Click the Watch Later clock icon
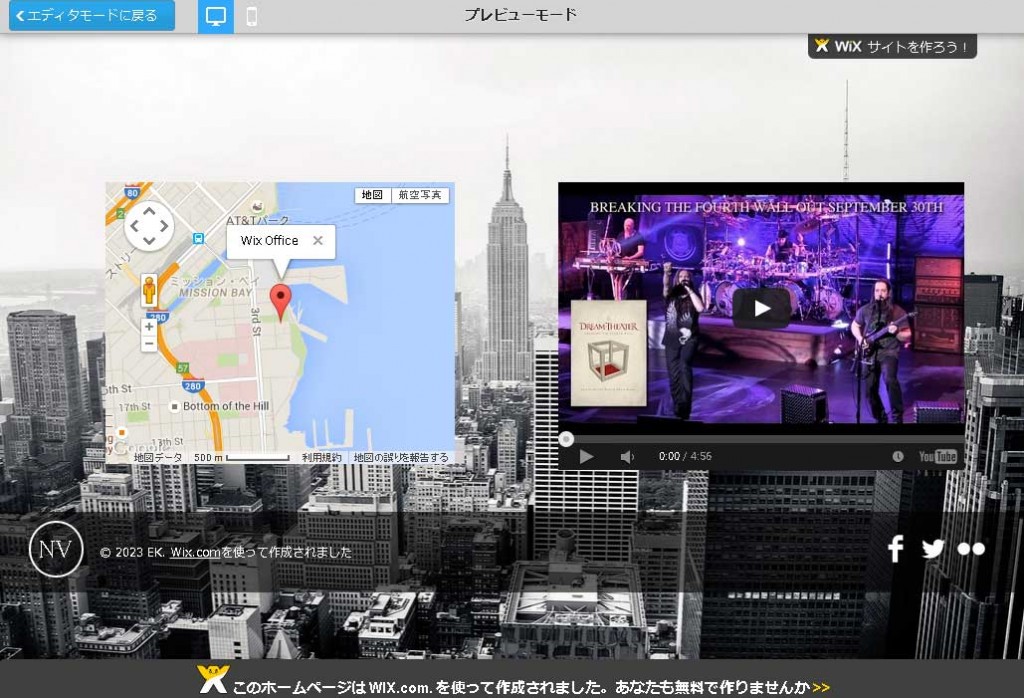 (898, 457)
